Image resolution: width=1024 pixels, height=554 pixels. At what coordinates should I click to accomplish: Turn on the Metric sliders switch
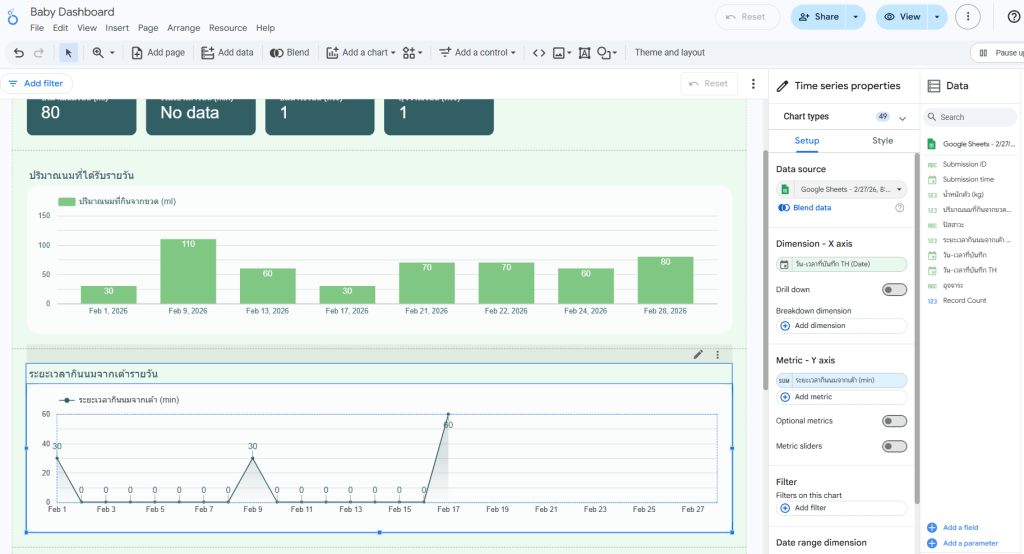[894, 446]
